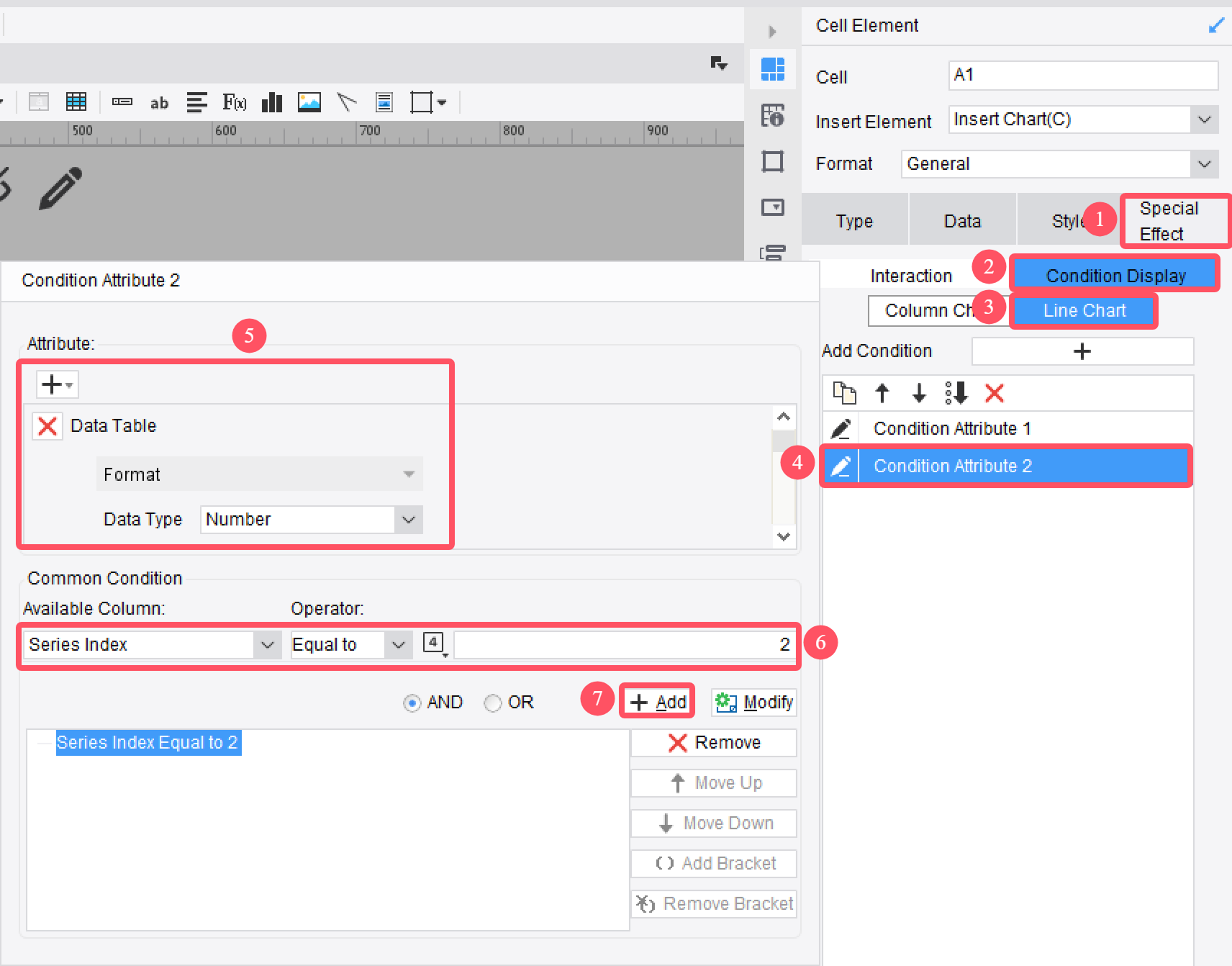Open the Special Effect tab
The width and height of the screenshot is (1232, 966).
(1175, 221)
